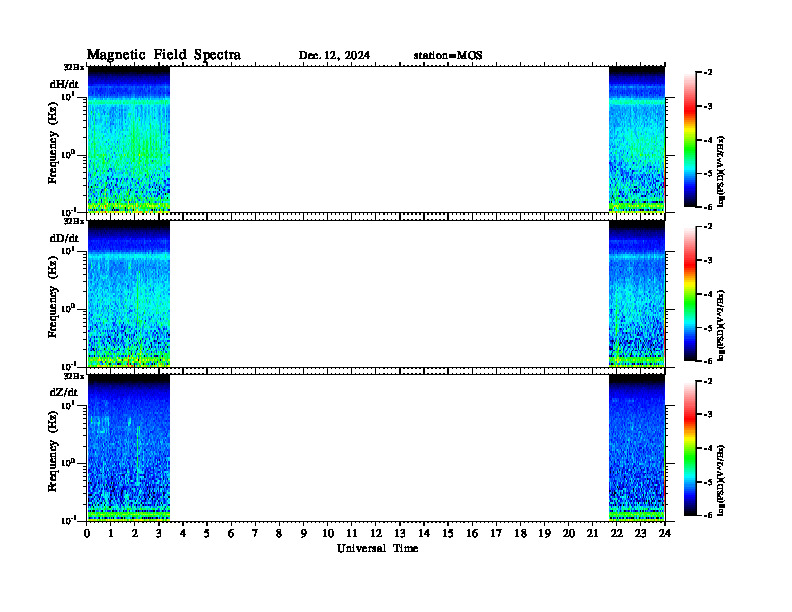792x612 pixels.
Task: Click the late-evening dH/dt spectrogram block
Action: tap(636, 139)
